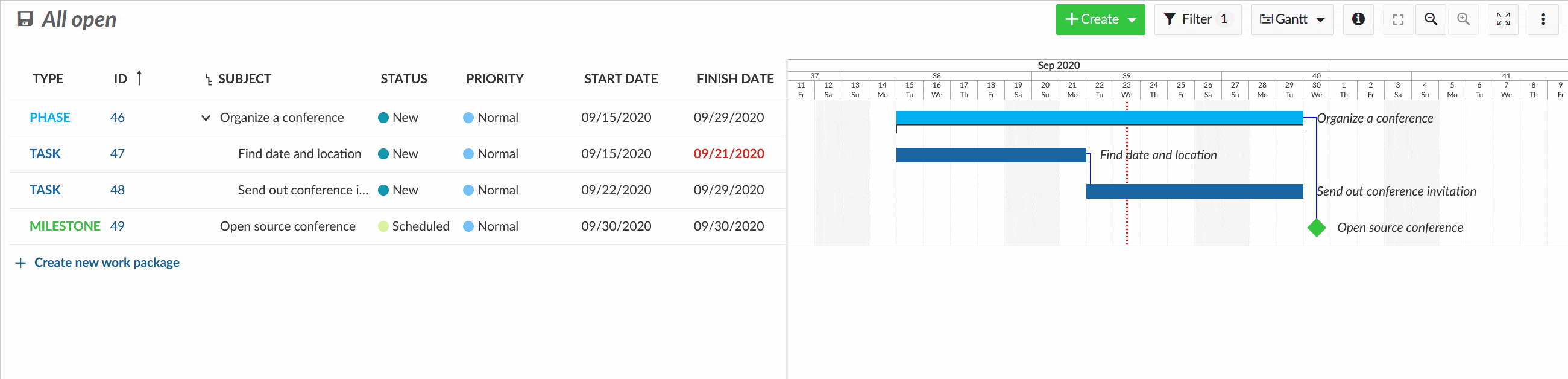Select the PHASE type label for row 46
1568x379 pixels.
49,118
